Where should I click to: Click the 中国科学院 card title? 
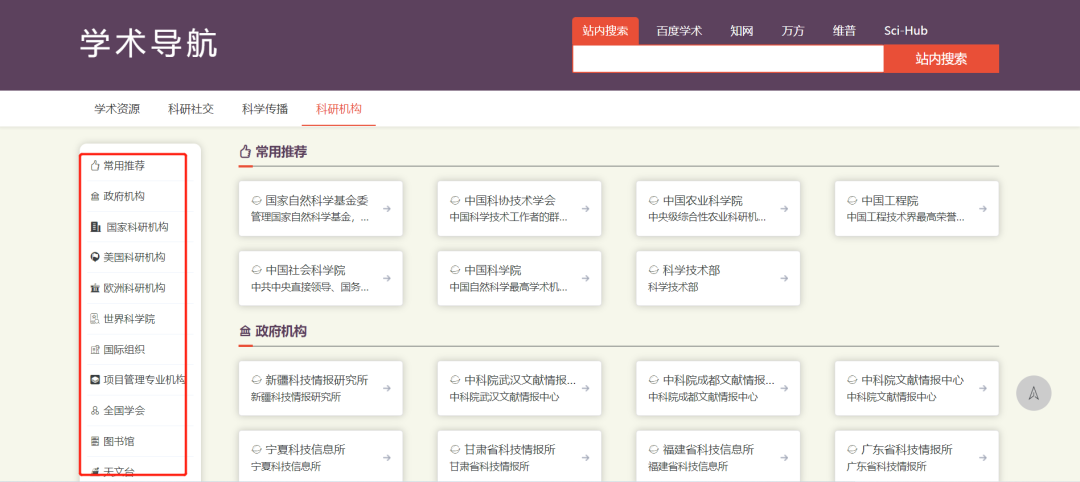tap(492, 271)
